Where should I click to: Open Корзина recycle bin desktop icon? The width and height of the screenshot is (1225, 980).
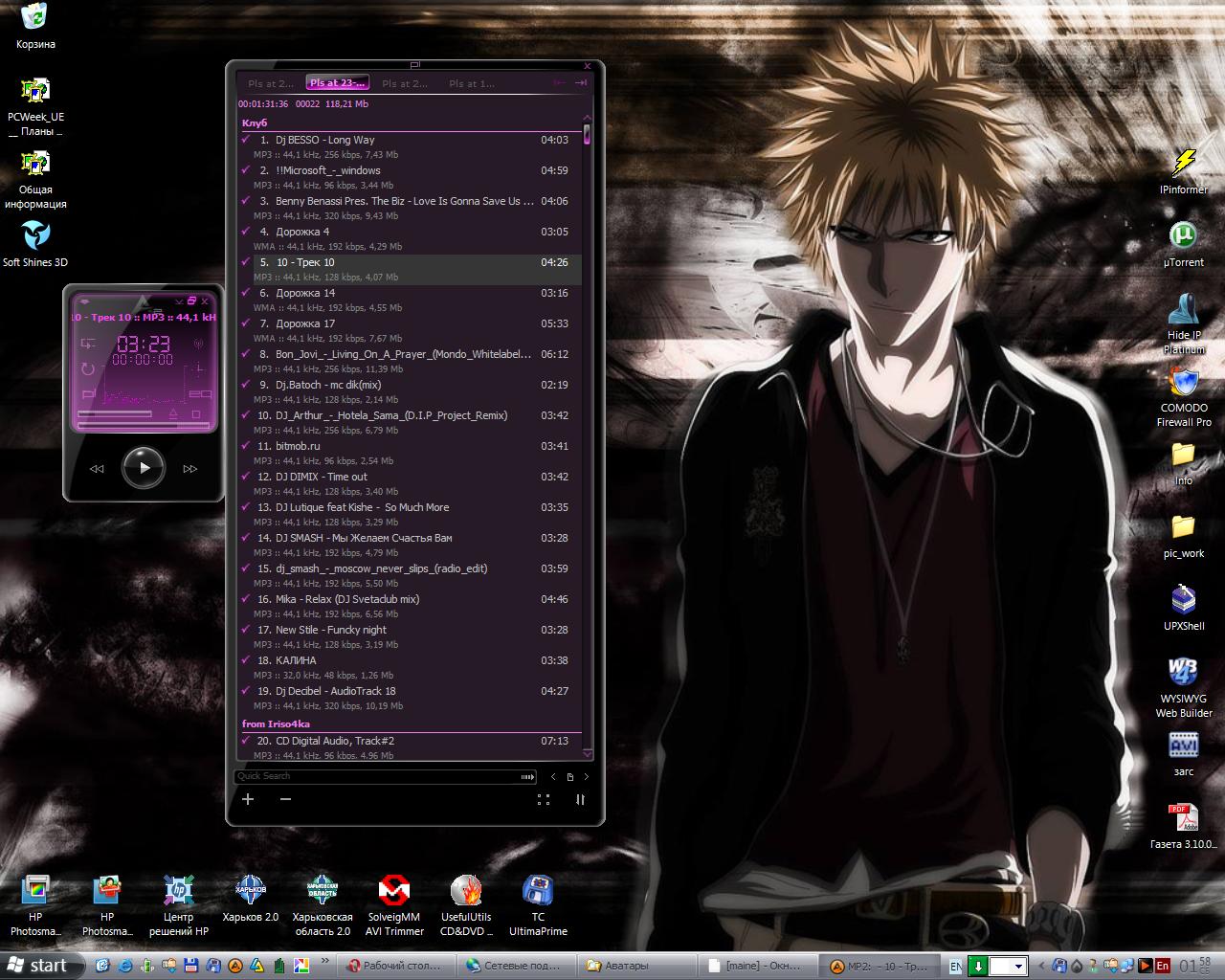pyautogui.click(x=35, y=26)
